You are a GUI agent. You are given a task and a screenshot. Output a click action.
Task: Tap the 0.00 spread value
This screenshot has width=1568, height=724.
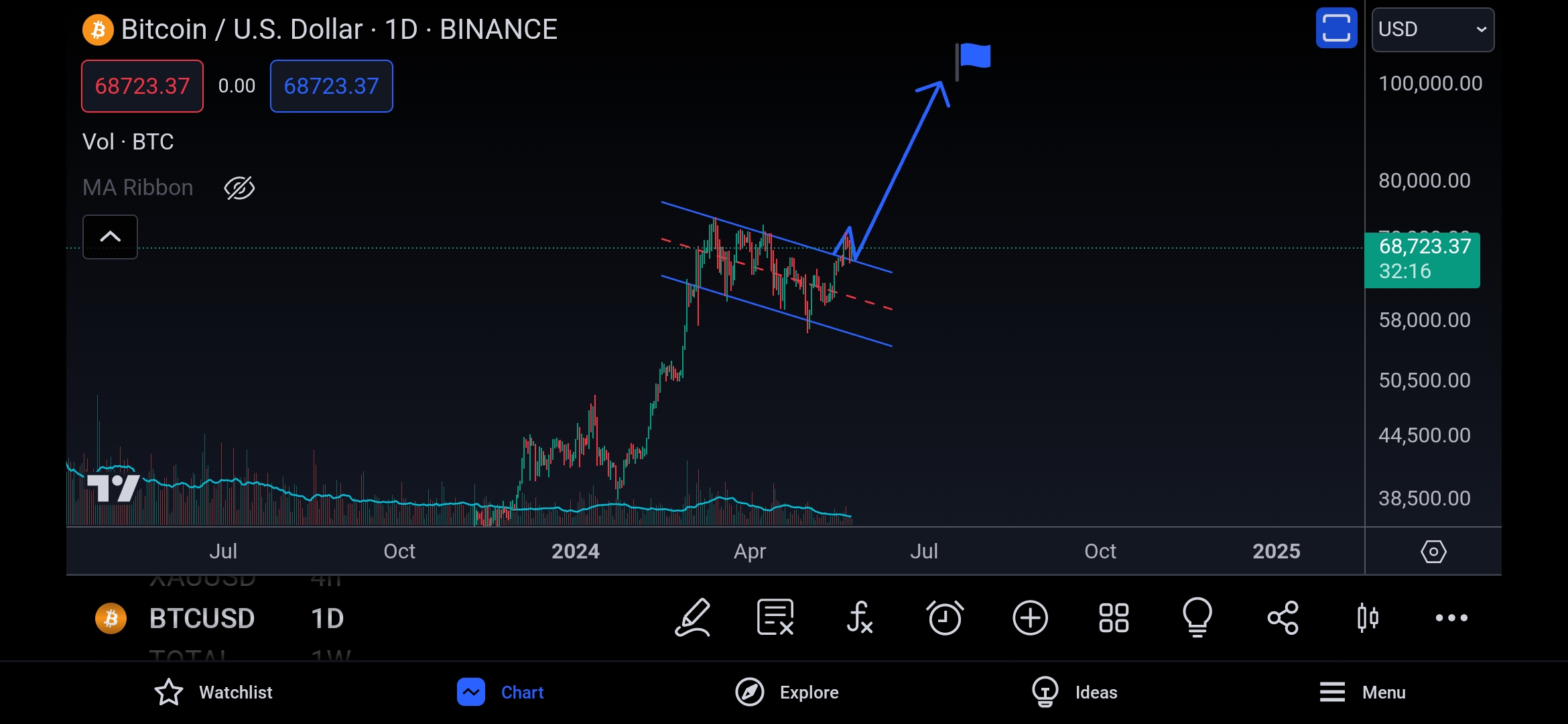click(237, 86)
